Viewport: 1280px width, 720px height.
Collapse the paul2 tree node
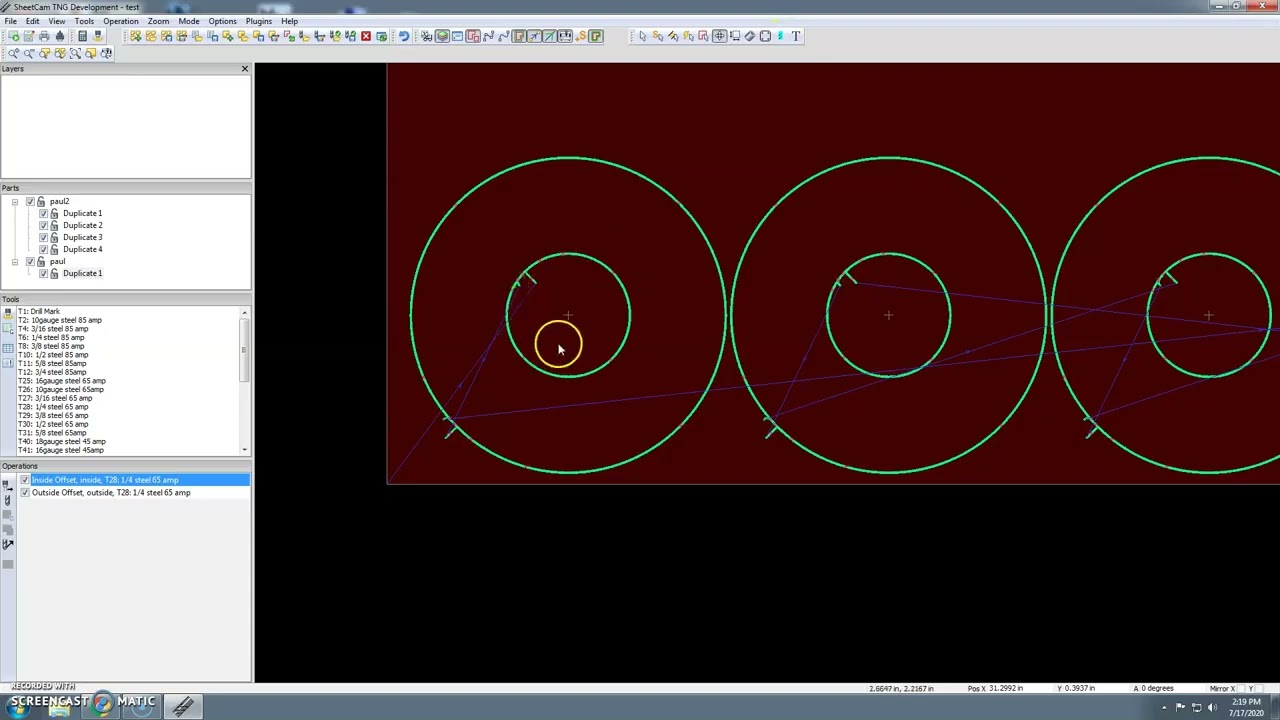(x=15, y=202)
